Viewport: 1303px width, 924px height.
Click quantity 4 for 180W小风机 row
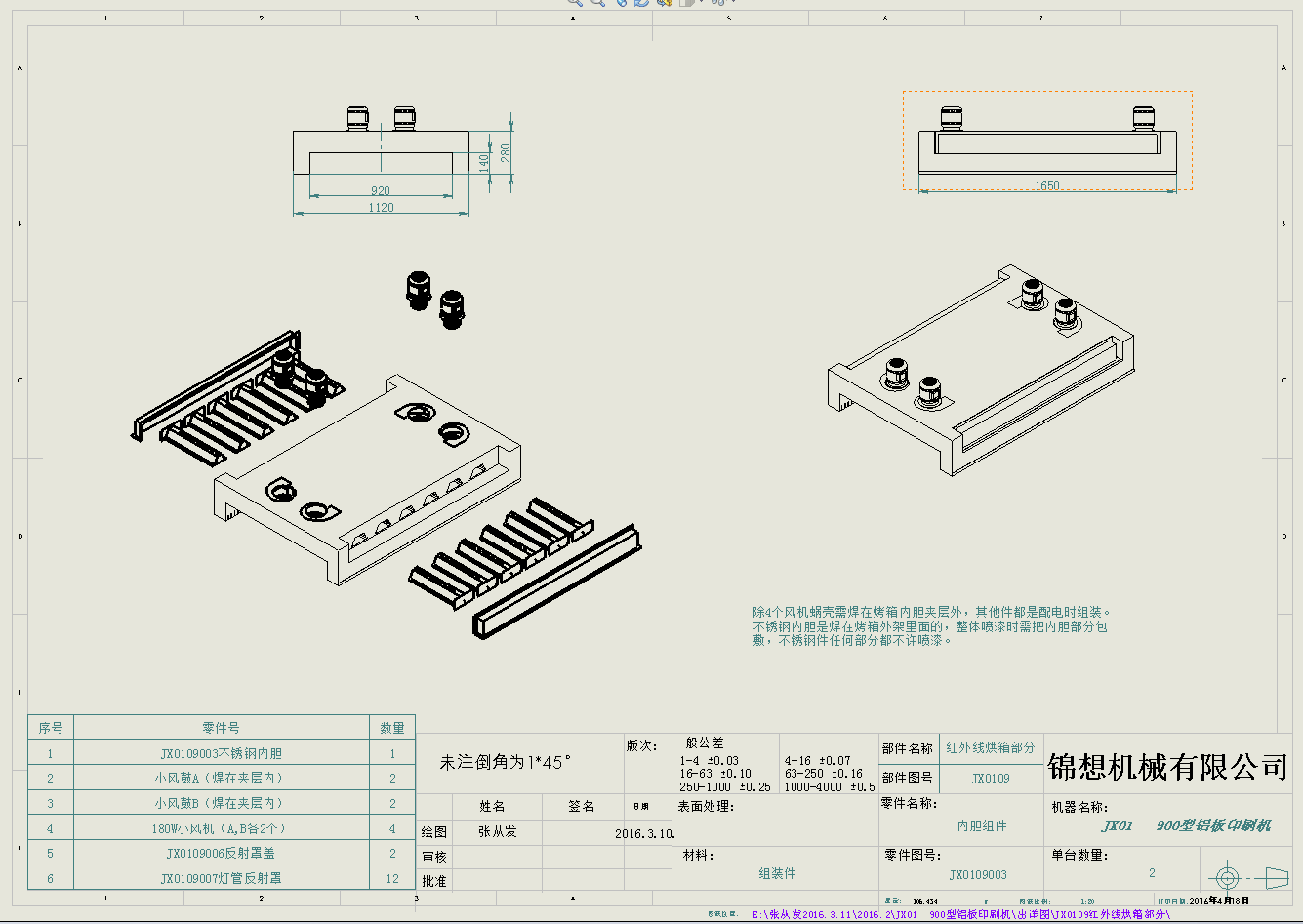click(392, 828)
